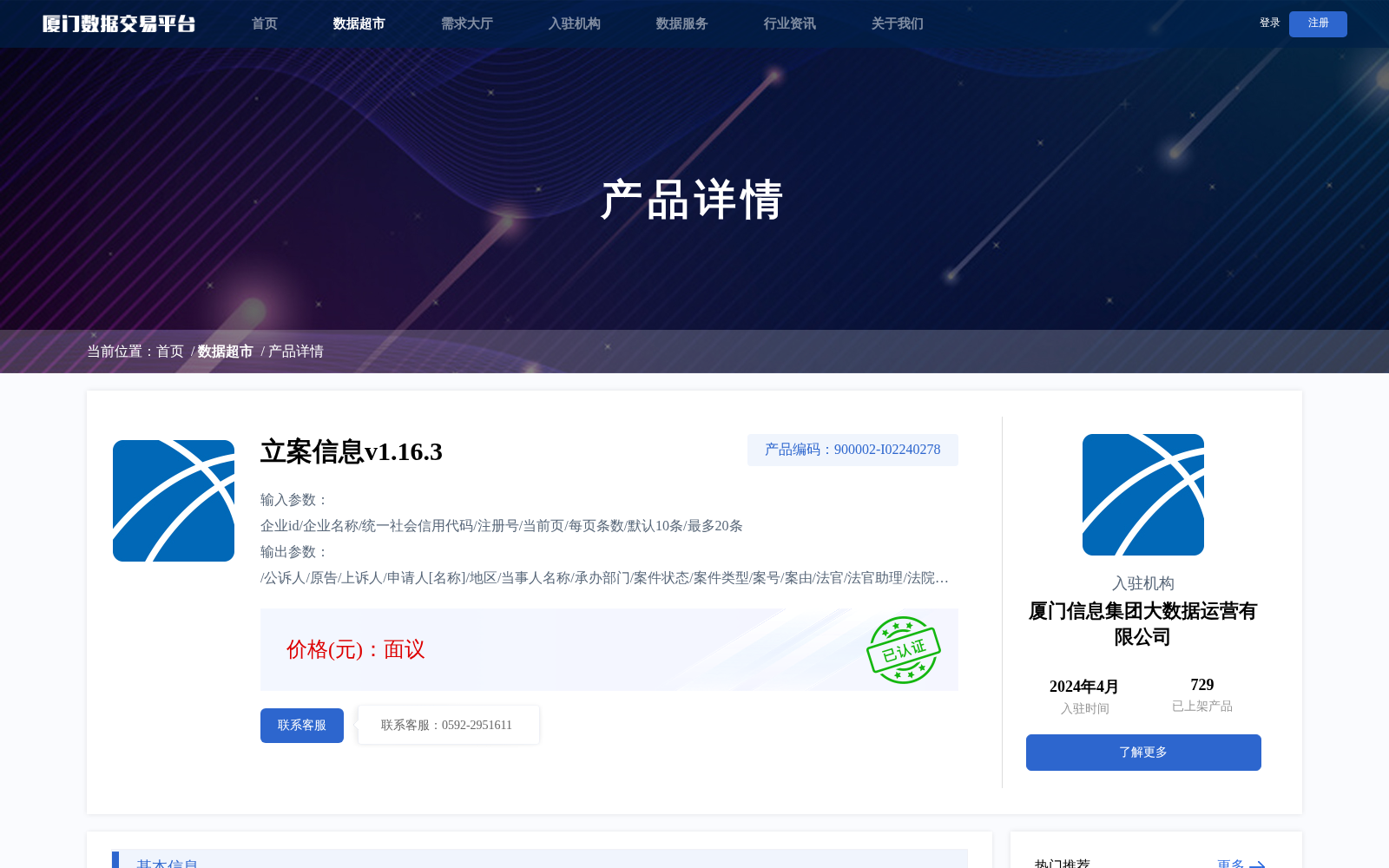The width and height of the screenshot is (1389, 868).
Task: Click the 基本信息 section tab
Action: coord(168,863)
